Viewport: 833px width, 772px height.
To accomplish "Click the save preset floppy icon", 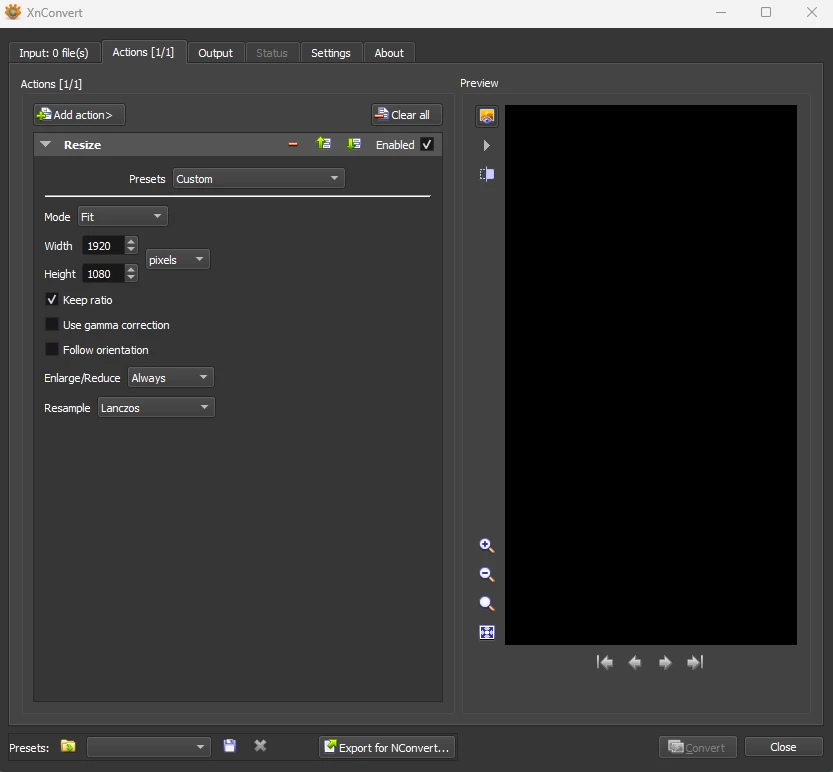I will pos(230,746).
